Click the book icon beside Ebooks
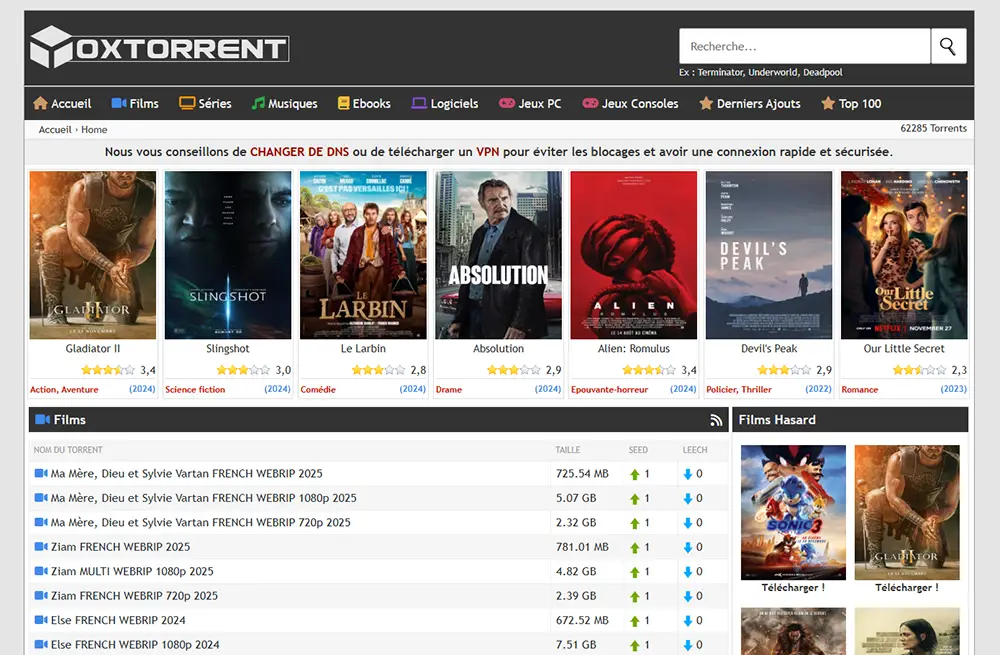Viewport: 1000px width, 655px height. point(344,103)
